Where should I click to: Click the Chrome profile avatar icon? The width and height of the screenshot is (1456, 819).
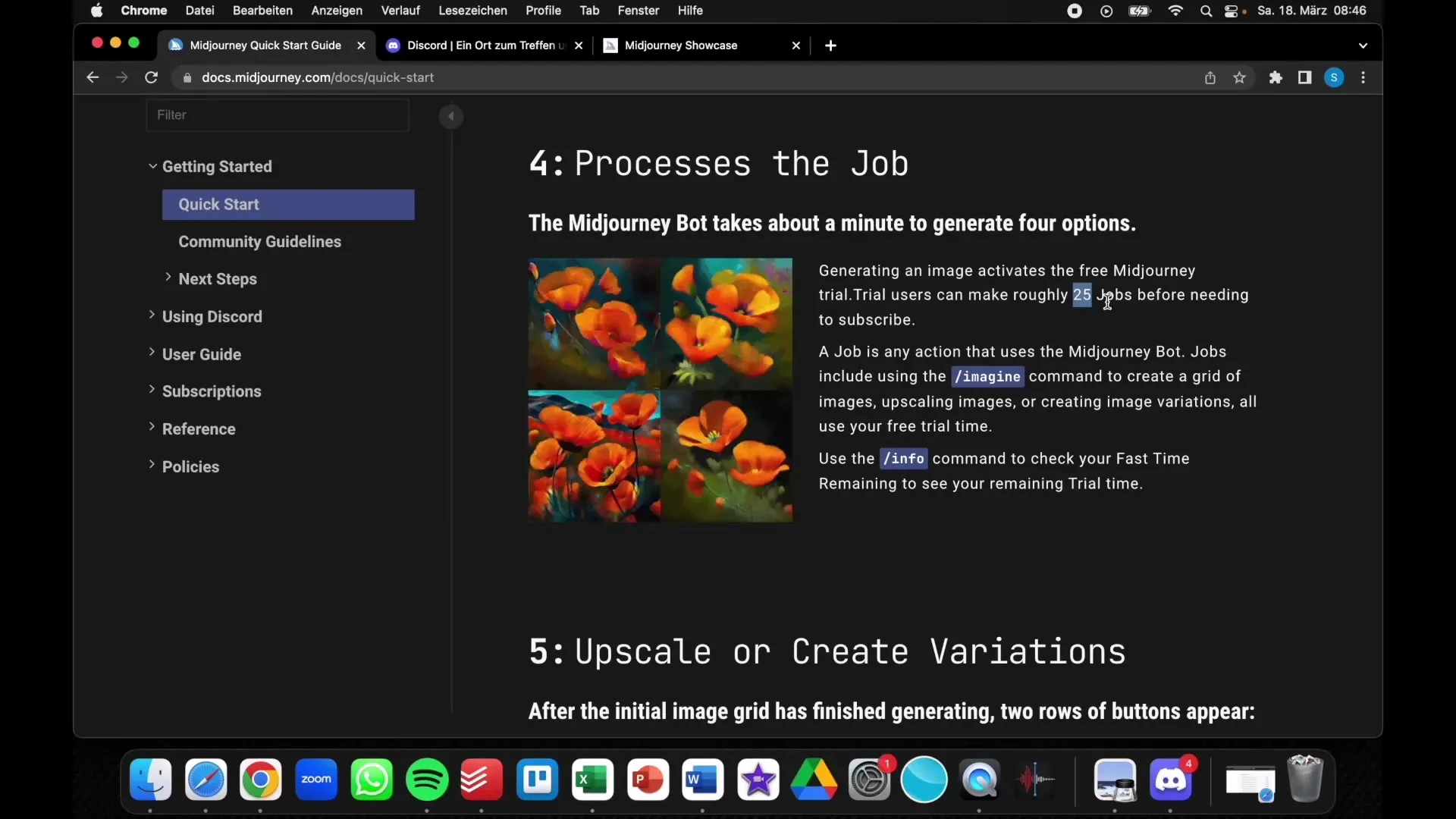click(1335, 77)
